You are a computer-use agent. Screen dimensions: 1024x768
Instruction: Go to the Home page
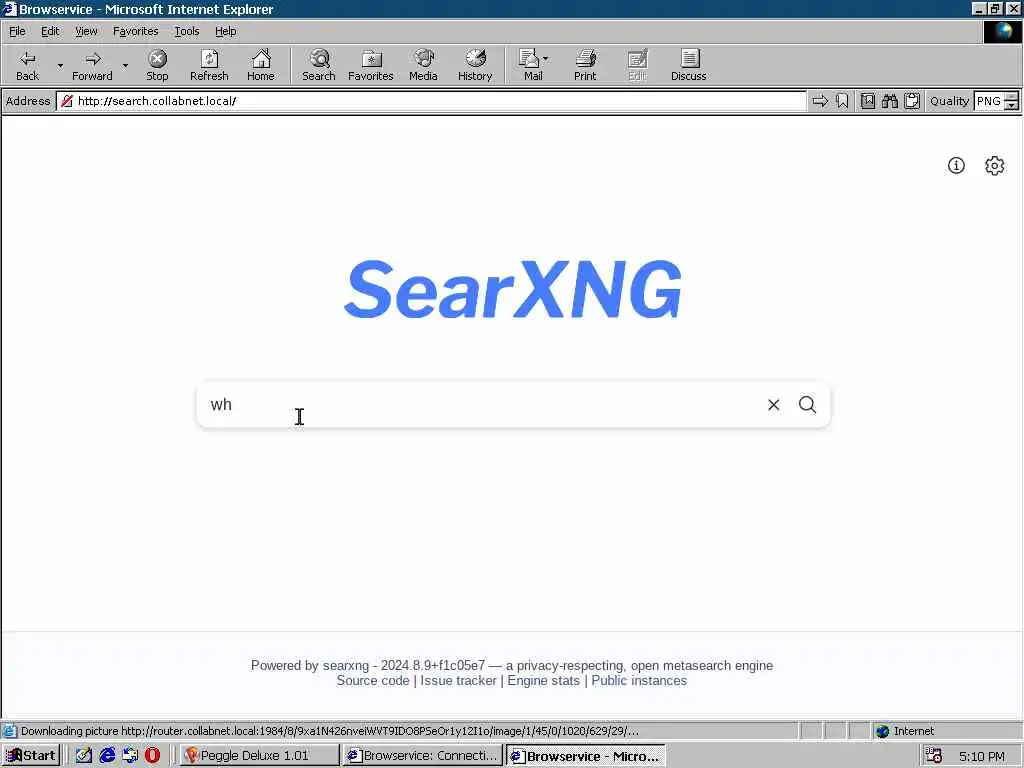click(x=261, y=65)
